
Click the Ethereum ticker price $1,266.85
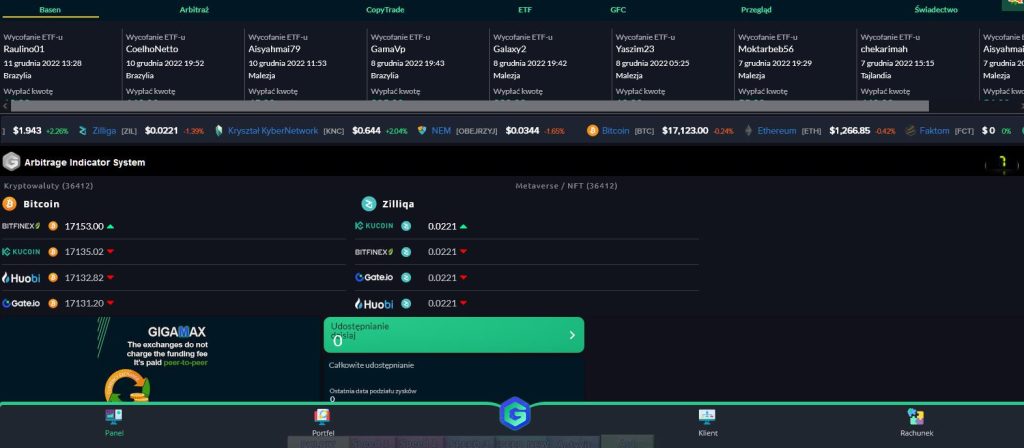coord(850,131)
